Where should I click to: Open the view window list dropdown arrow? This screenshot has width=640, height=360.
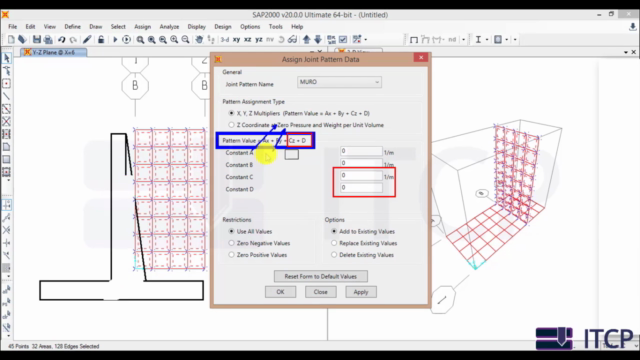(626, 52)
